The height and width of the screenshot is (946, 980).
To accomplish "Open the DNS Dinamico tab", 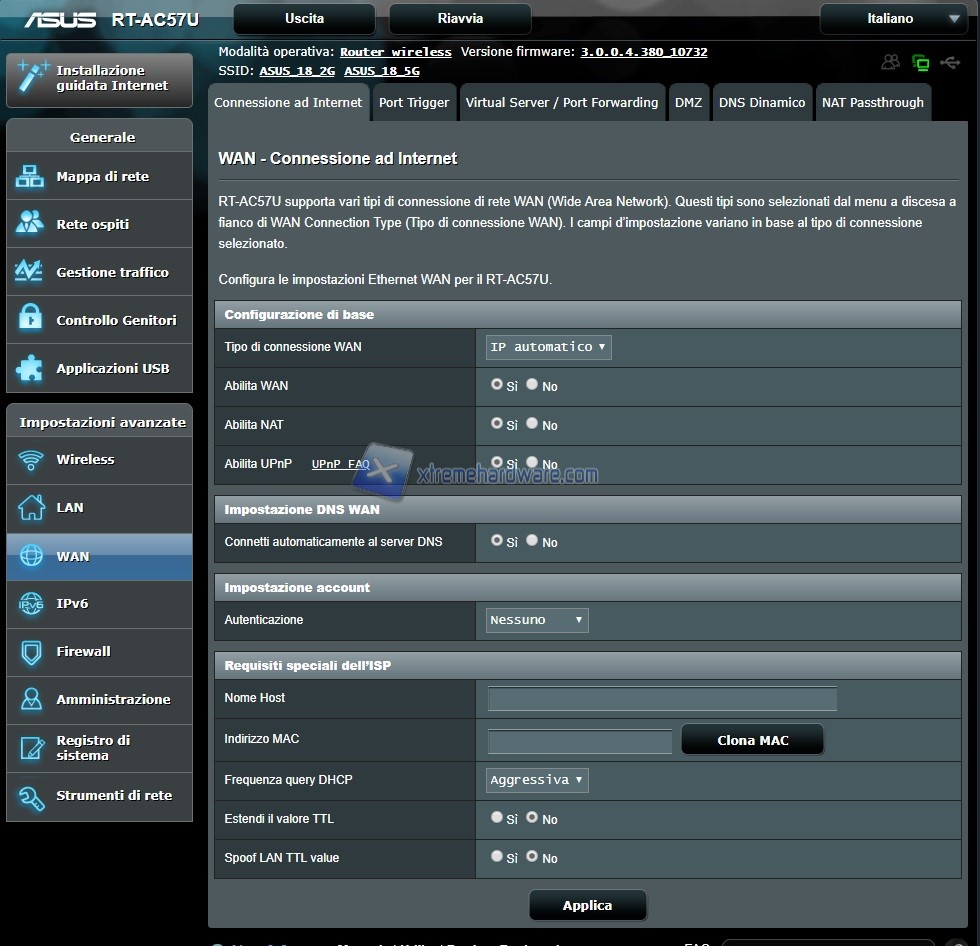I will coord(761,103).
